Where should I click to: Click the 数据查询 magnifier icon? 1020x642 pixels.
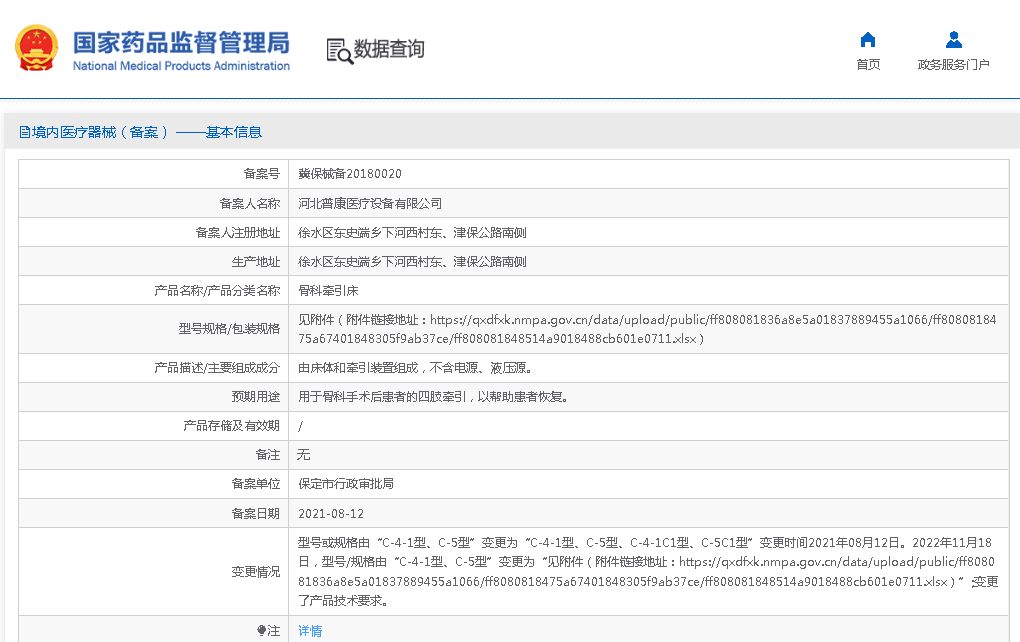point(340,50)
